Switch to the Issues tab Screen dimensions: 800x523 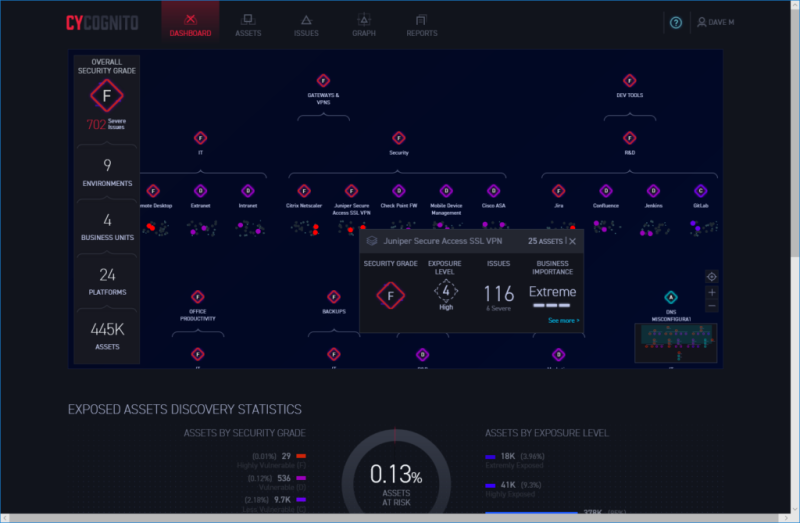point(306,25)
